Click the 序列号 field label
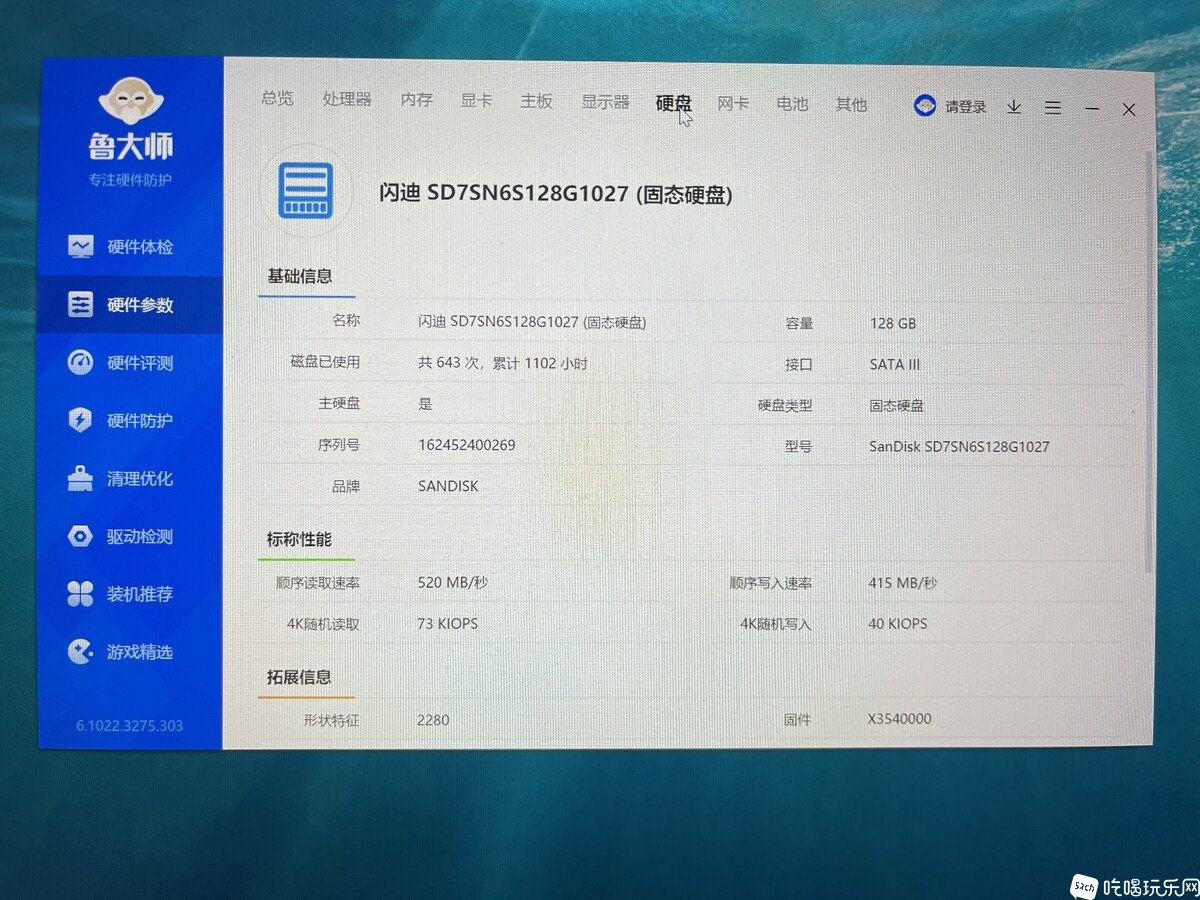Image resolution: width=1200 pixels, height=900 pixels. (x=339, y=445)
